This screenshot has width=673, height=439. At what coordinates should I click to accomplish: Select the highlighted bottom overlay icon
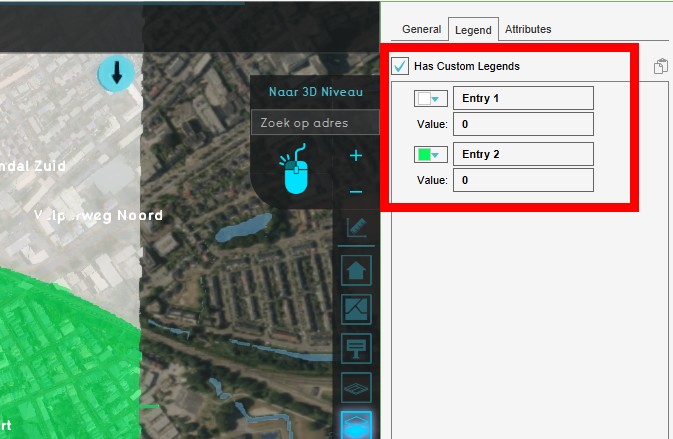[356, 424]
